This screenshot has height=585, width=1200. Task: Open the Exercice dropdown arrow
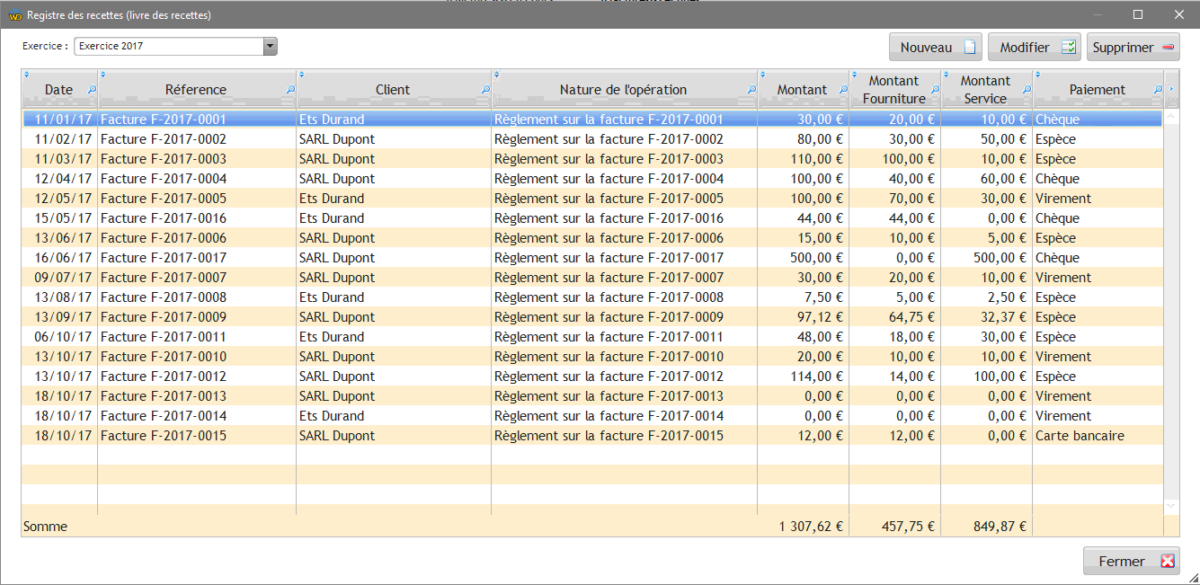[x=269, y=46]
